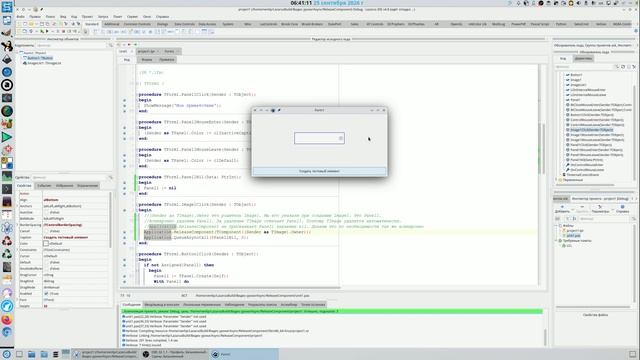Image resolution: width=640 pixels, height=360 pixels.
Task: Switch to Dialogs component palette tab
Action: pyautogui.click(x=162, y=24)
